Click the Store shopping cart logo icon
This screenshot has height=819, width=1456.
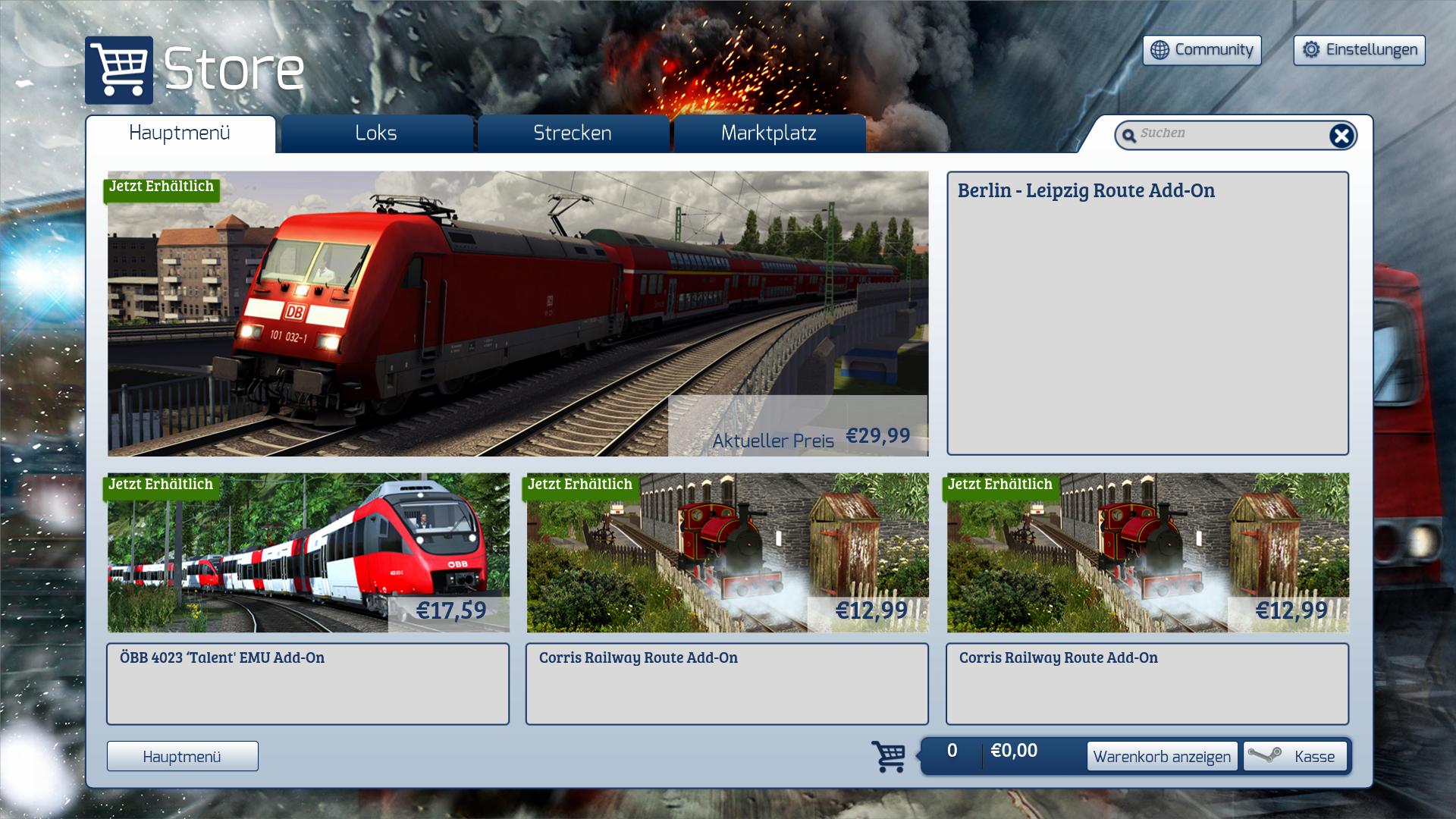pyautogui.click(x=119, y=70)
